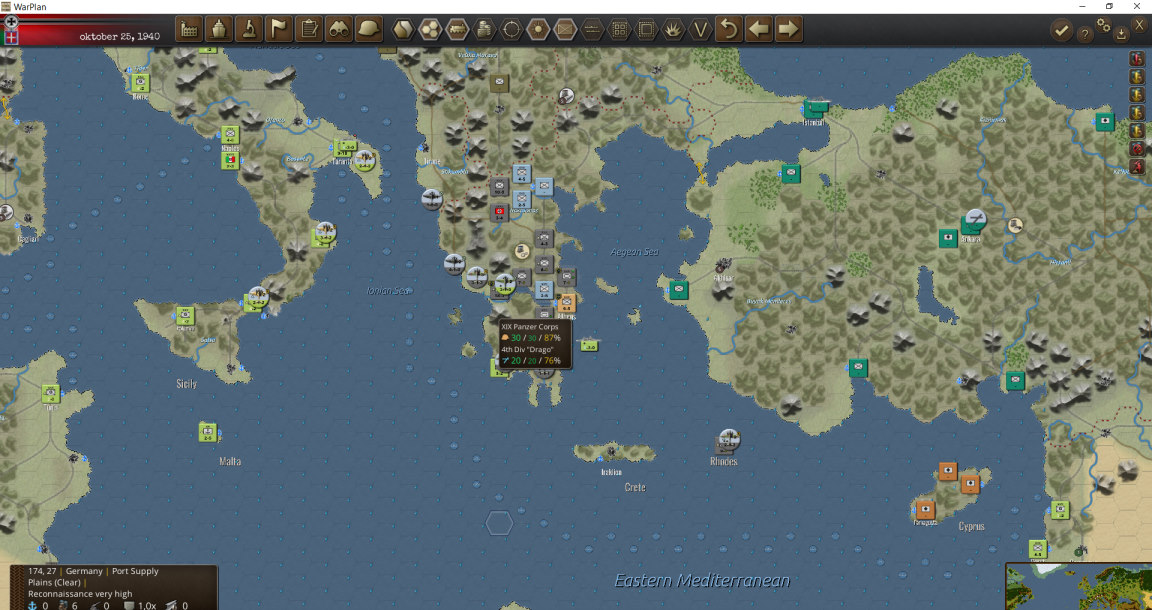
Task: Open the diplomacy flag panel
Action: coord(279,29)
